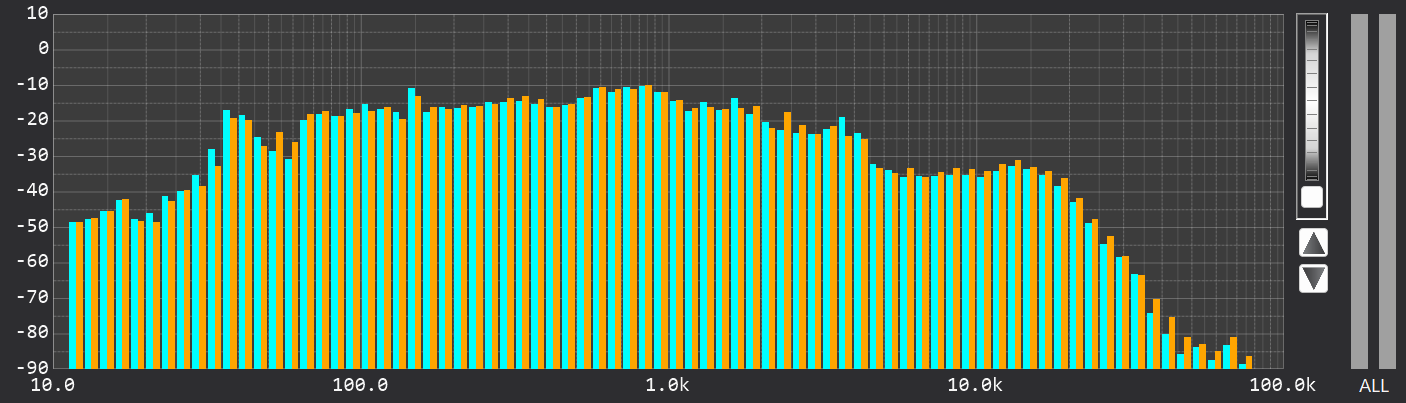Click the -70 dB label on the vertical axis
The width and height of the screenshot is (1406, 403).
point(34,298)
